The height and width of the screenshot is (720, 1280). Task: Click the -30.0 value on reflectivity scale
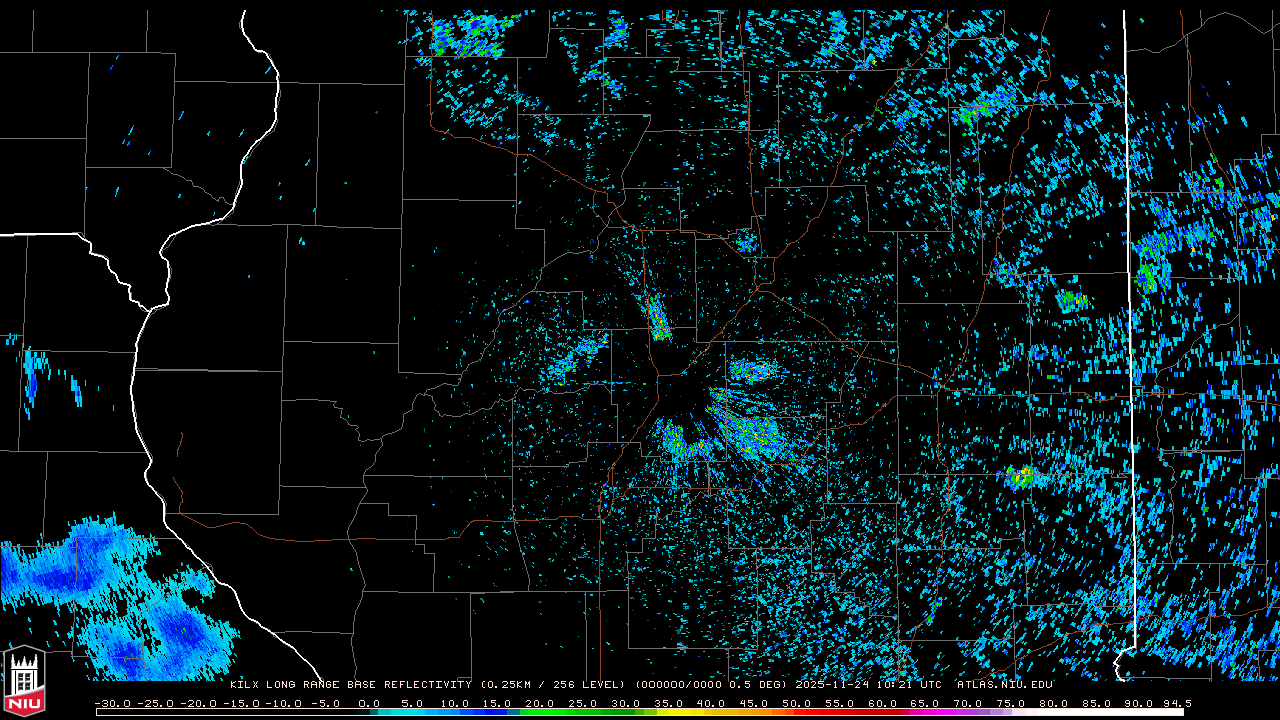(112, 704)
